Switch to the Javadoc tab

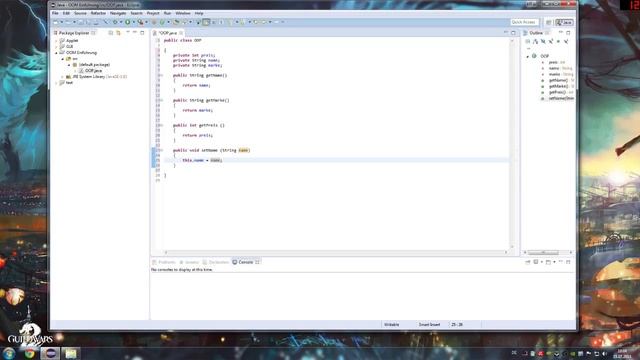[189, 262]
